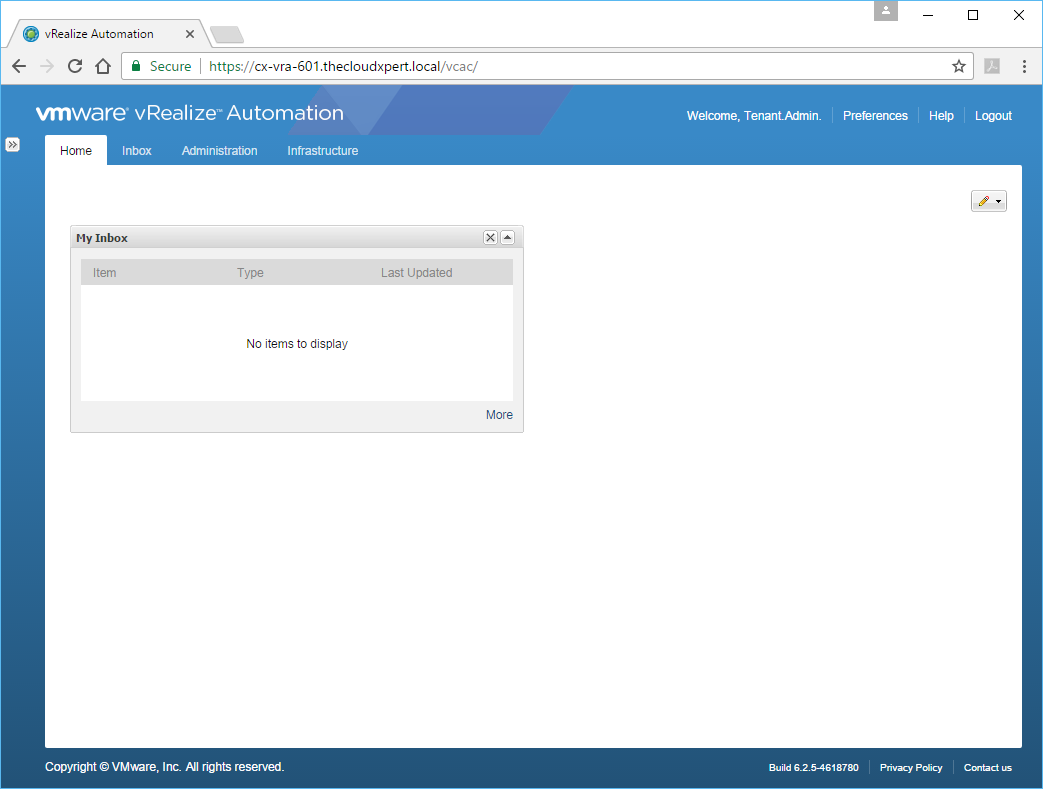Click More in My Inbox
This screenshot has width=1043, height=789.
tap(499, 415)
